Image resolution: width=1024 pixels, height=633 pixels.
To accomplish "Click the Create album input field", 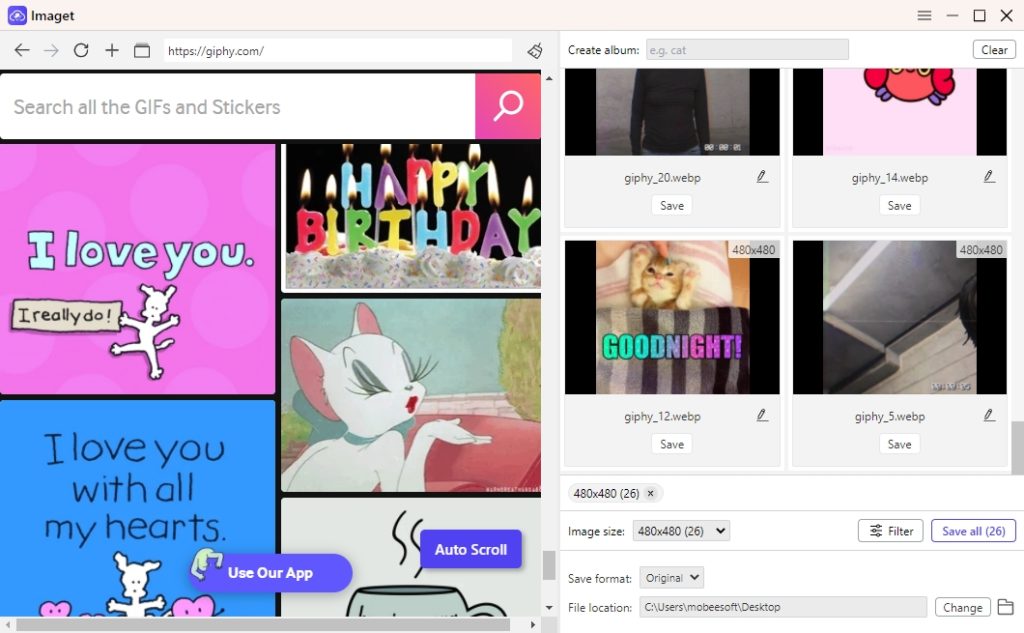I will point(745,48).
